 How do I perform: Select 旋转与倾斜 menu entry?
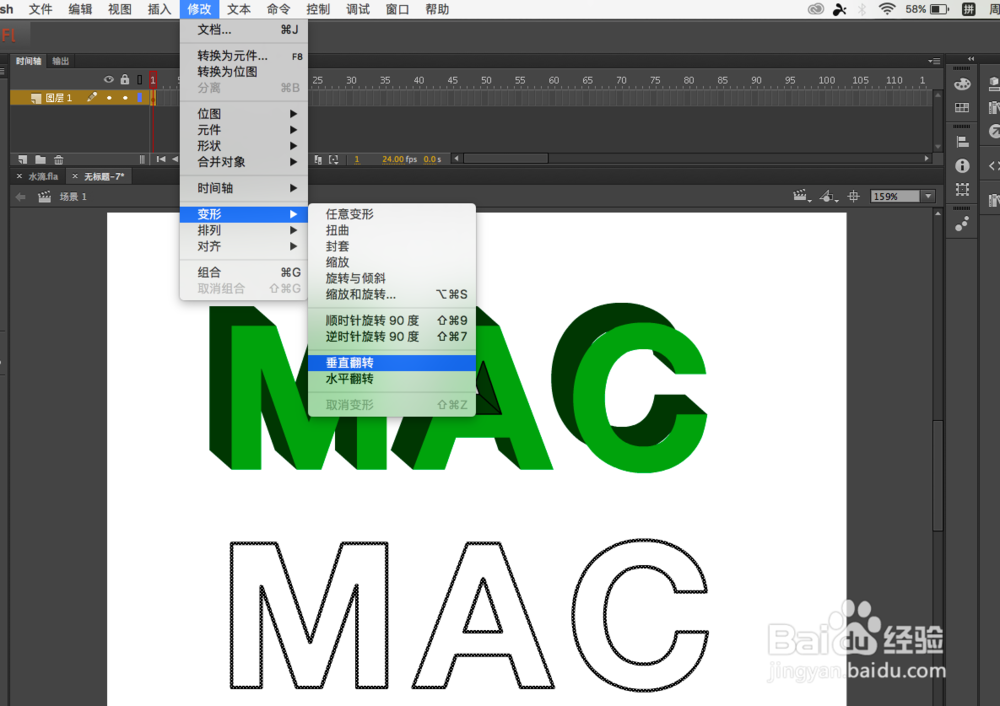(x=392, y=279)
